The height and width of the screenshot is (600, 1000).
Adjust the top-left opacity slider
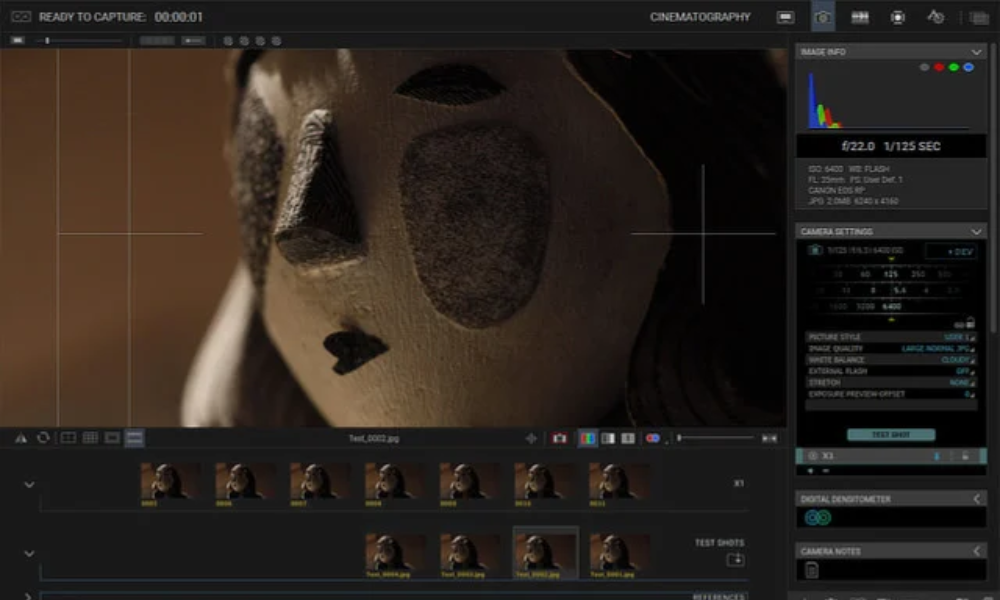click(80, 41)
